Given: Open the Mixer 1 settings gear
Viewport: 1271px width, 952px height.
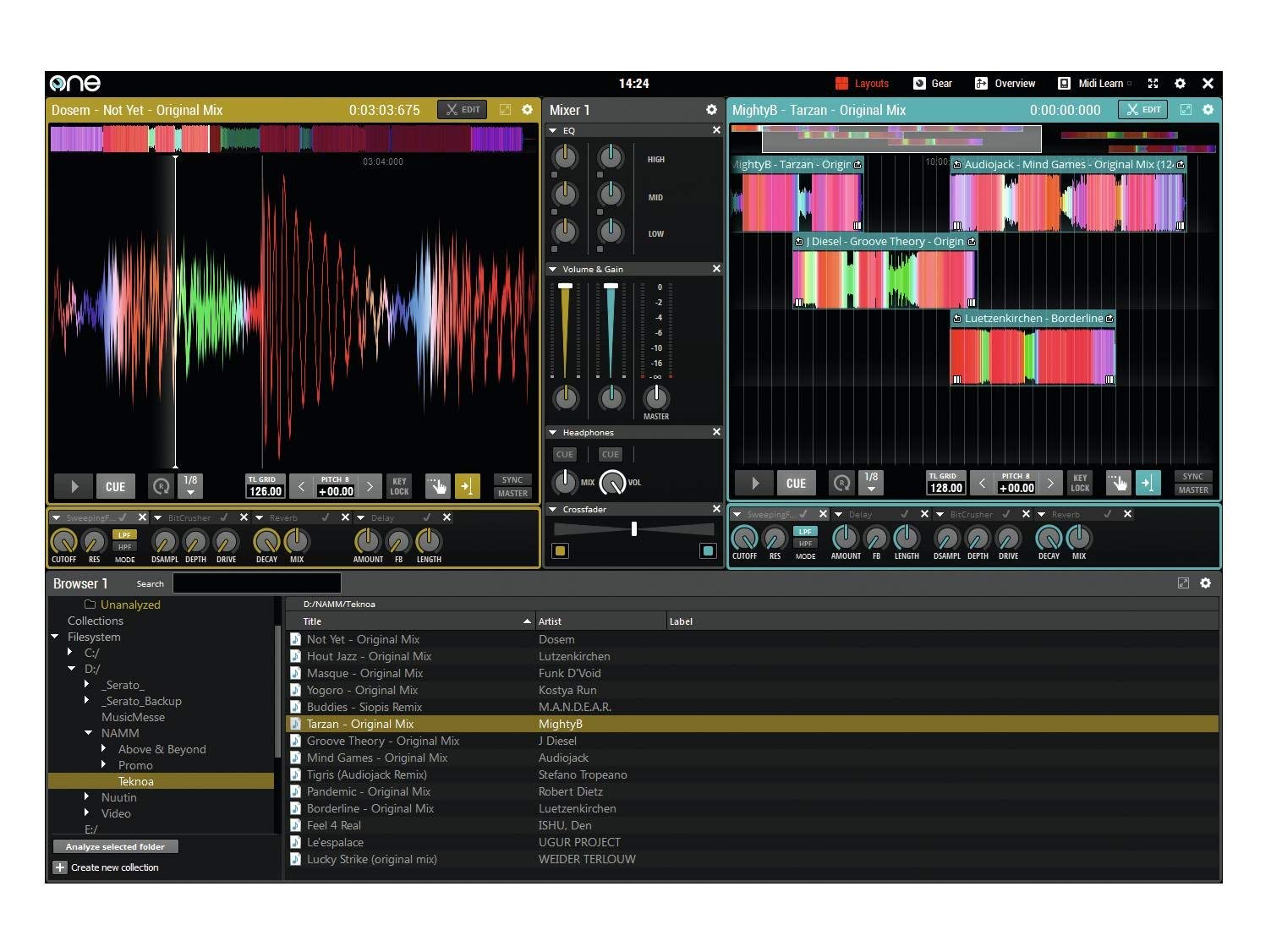Looking at the screenshot, I should 711,109.
